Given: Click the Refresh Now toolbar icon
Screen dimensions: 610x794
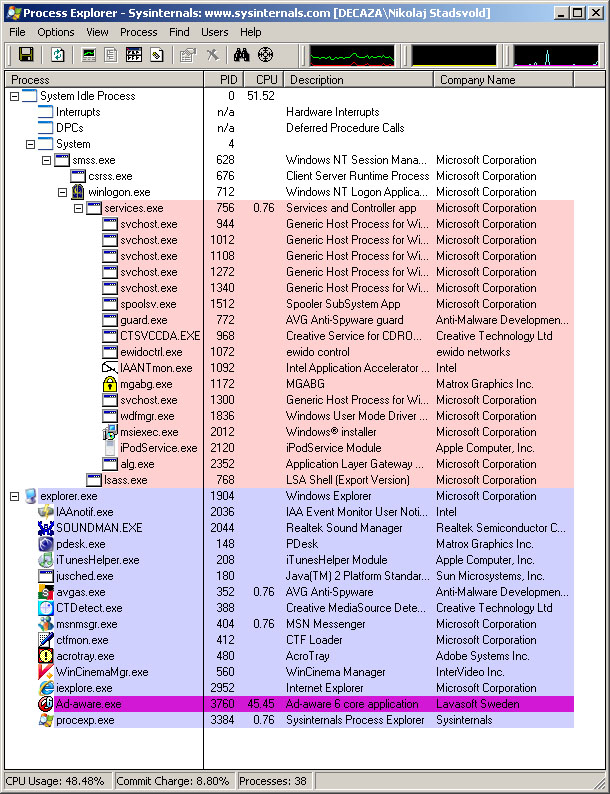Looking at the screenshot, I should point(57,55).
